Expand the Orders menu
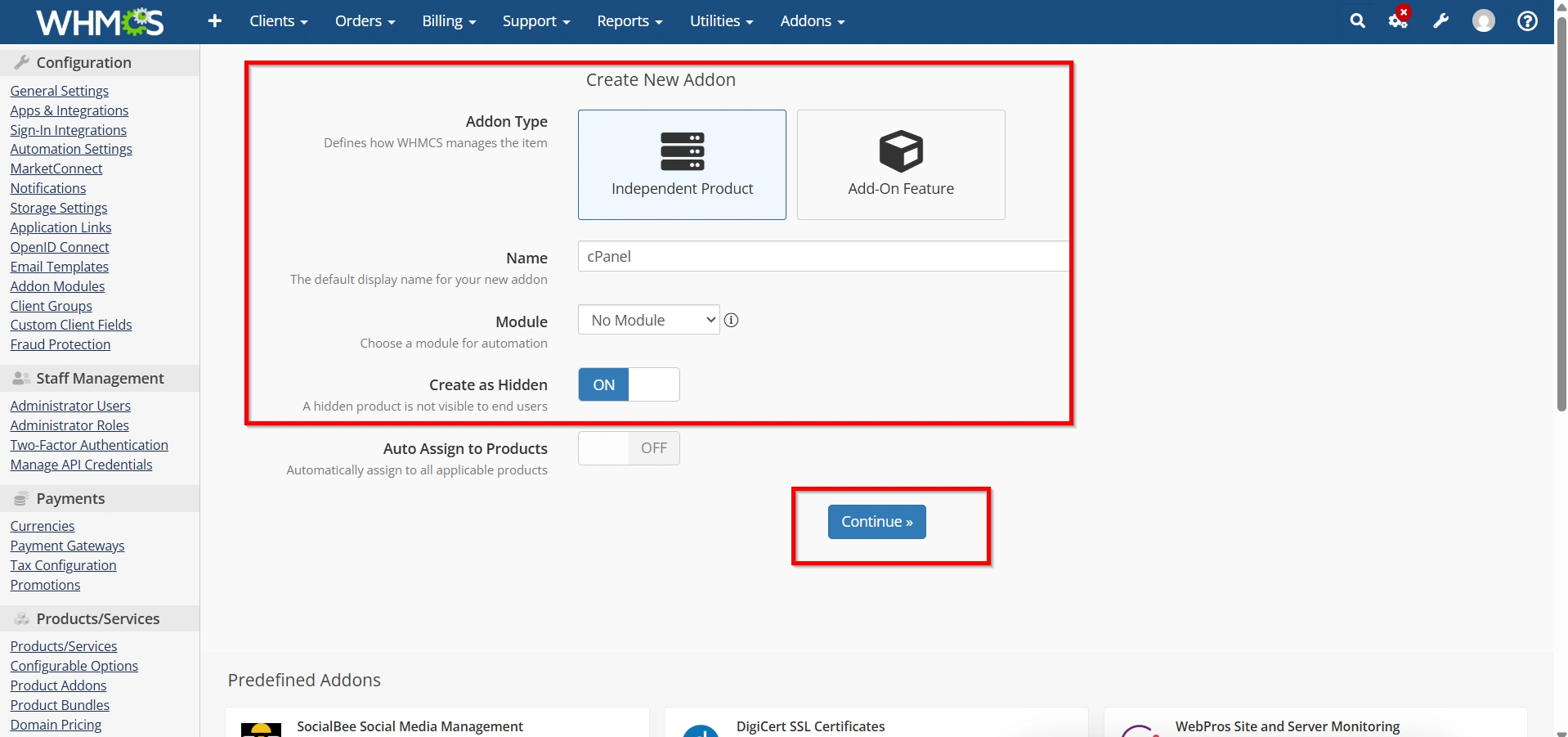This screenshot has height=737, width=1568. tap(365, 21)
